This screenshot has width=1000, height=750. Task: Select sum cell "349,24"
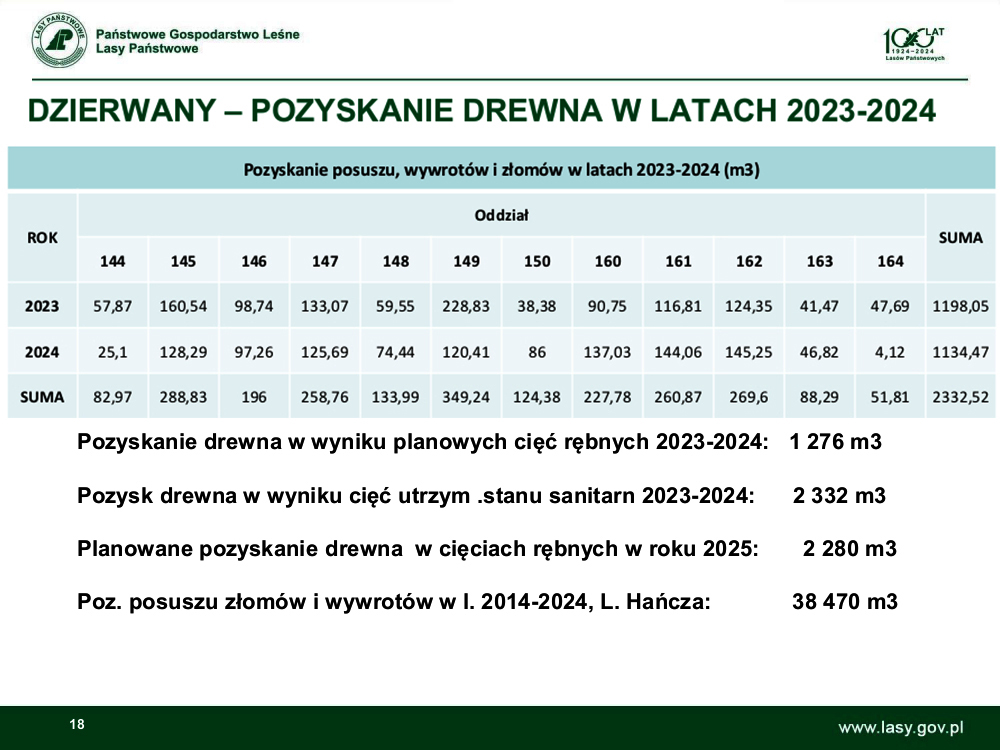(466, 398)
